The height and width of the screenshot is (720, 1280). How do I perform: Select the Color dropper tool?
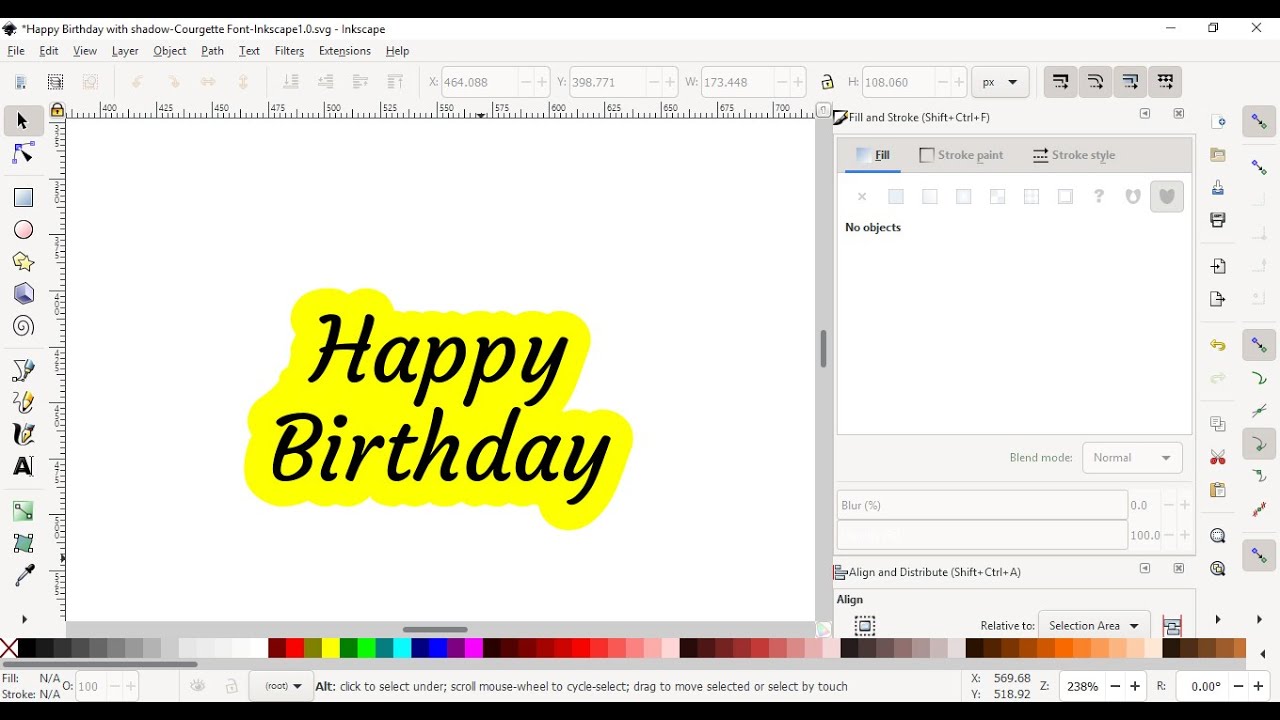point(23,576)
